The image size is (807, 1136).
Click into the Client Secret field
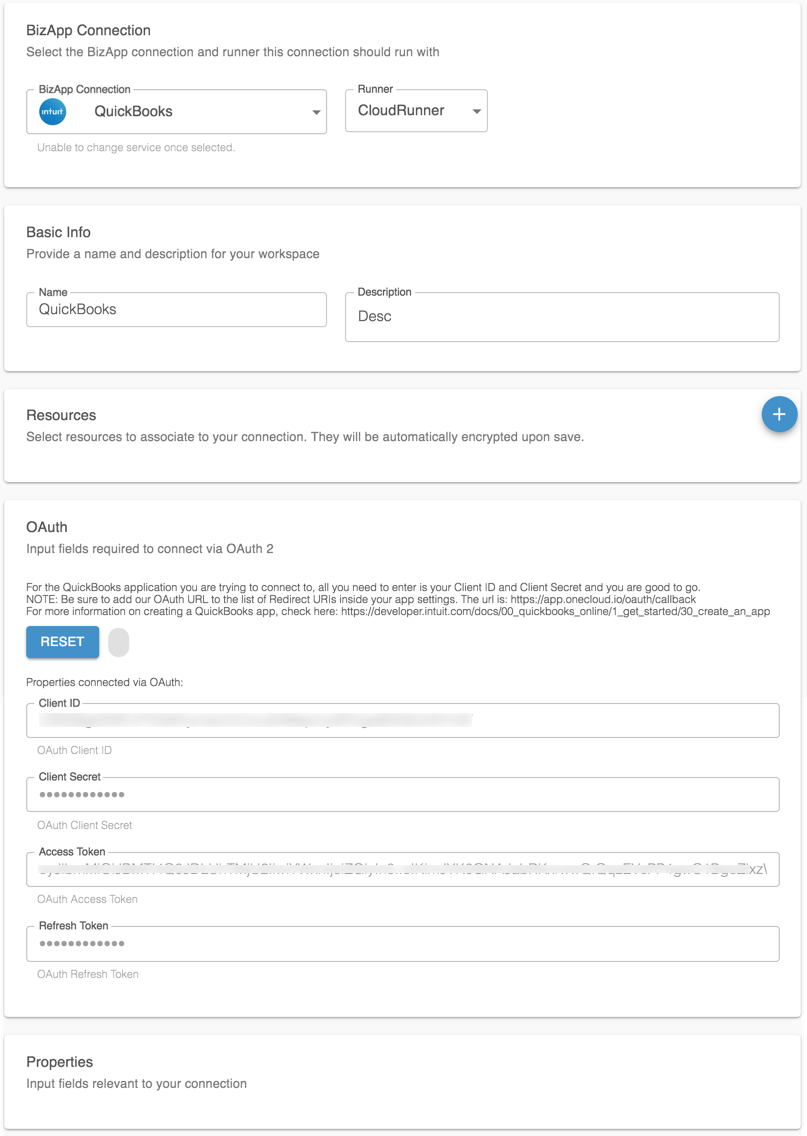click(x=403, y=795)
